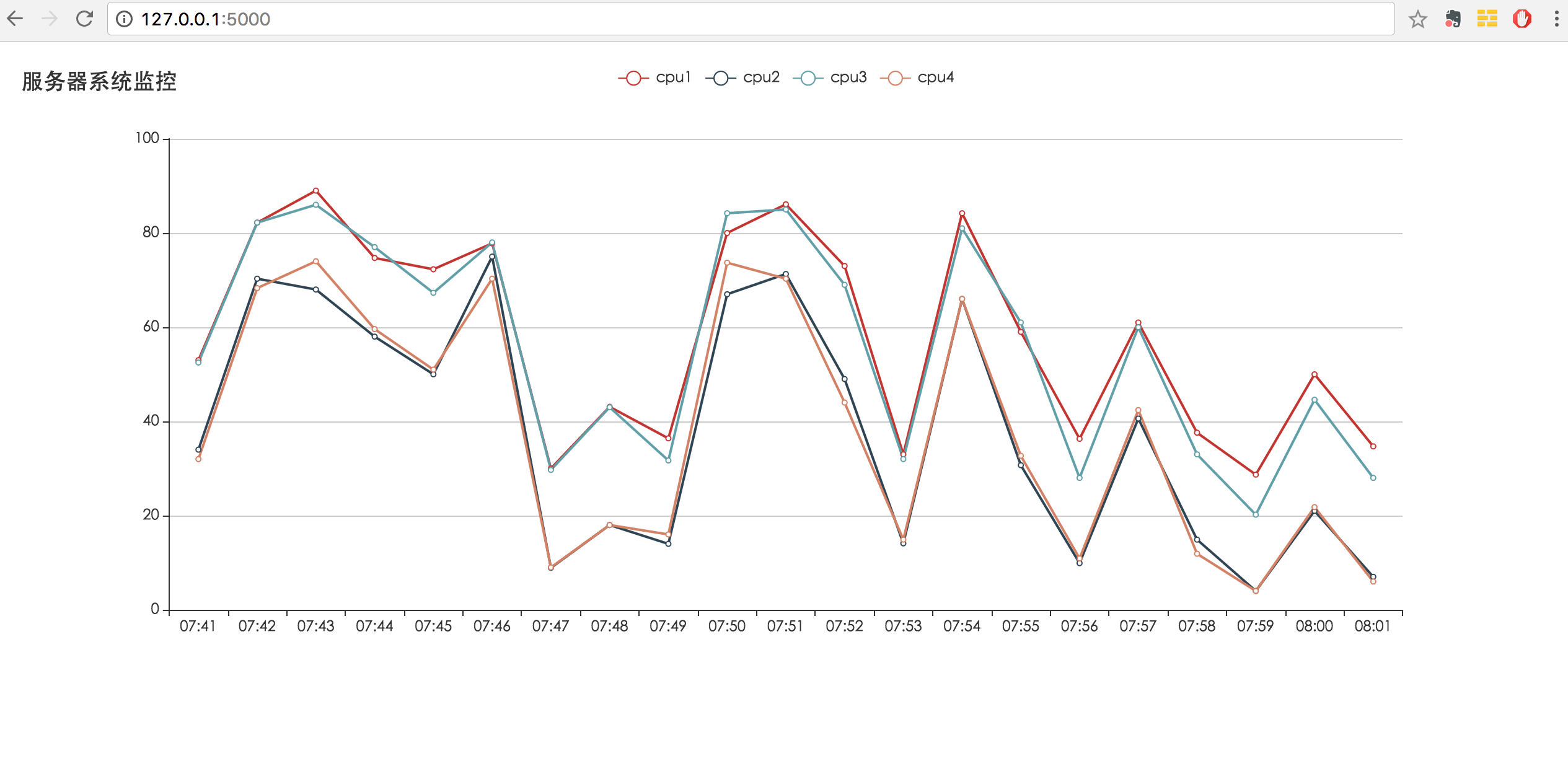
Task: Reload the page with refresh icon
Action: [84, 19]
